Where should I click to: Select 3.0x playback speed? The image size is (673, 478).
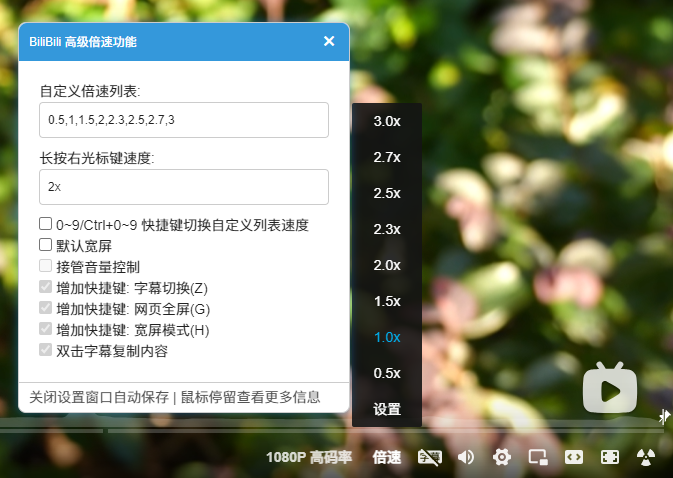pos(387,121)
